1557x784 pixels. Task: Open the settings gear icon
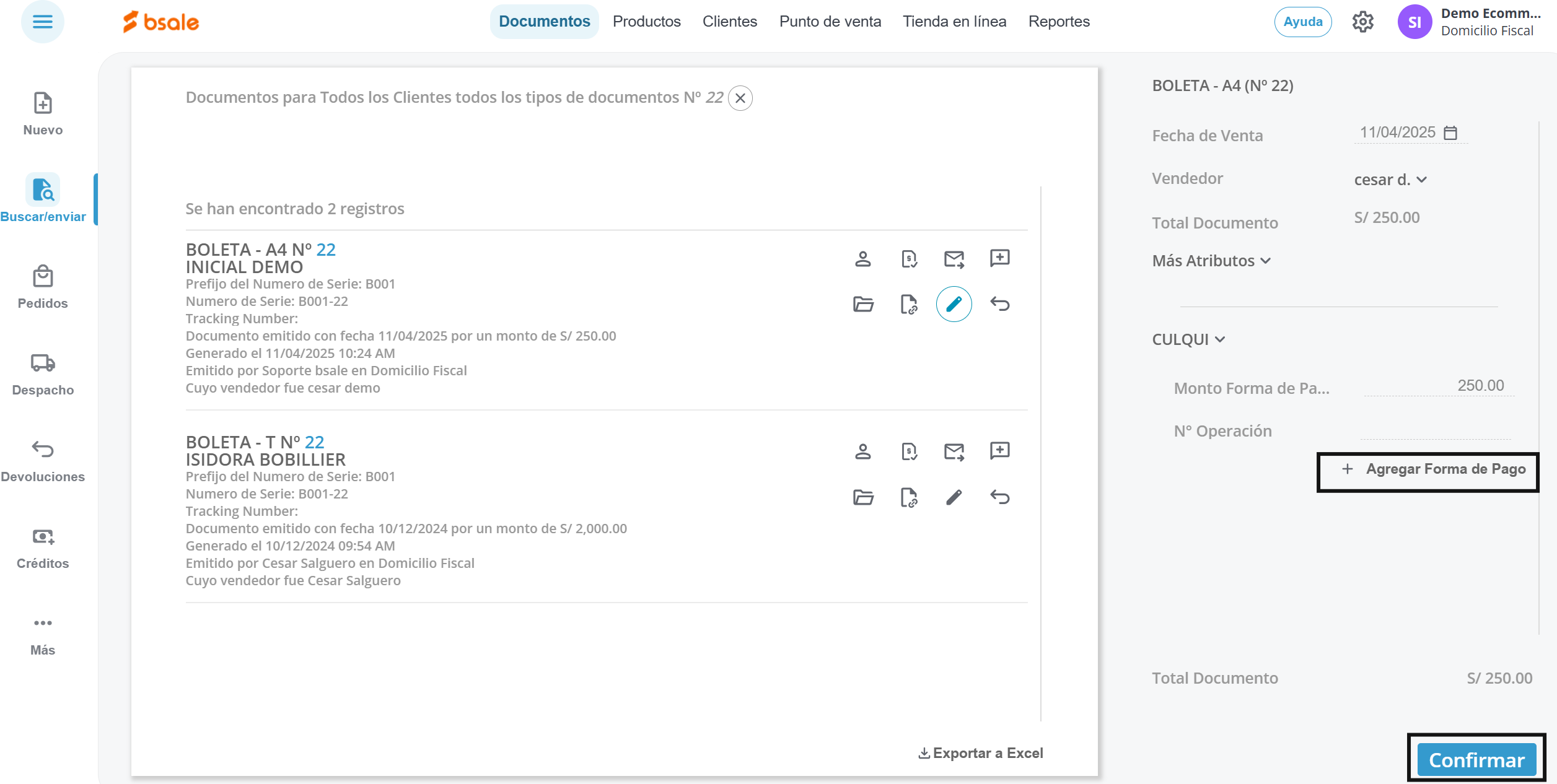[1362, 22]
